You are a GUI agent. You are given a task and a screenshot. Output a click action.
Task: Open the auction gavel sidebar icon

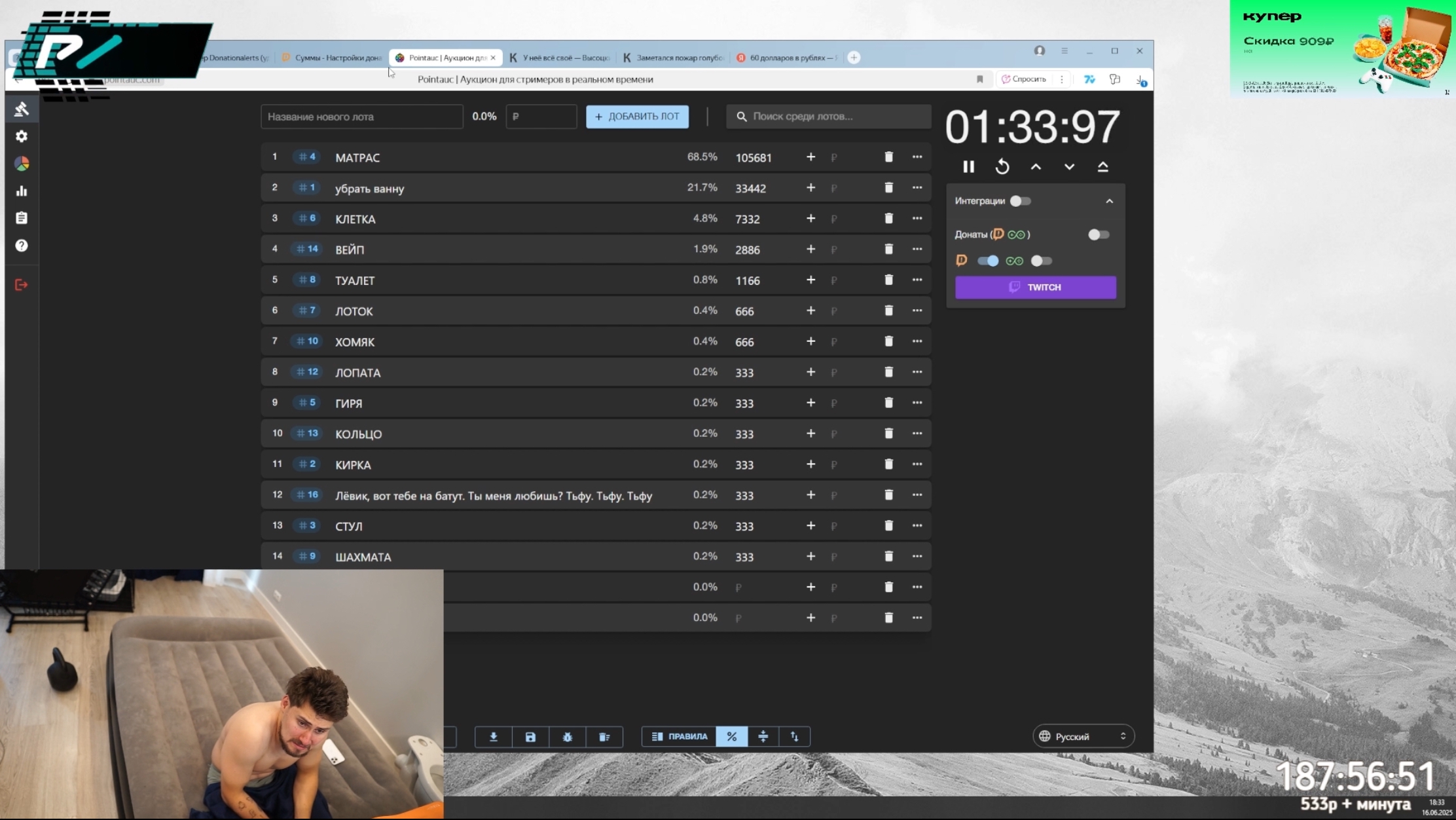click(x=22, y=109)
